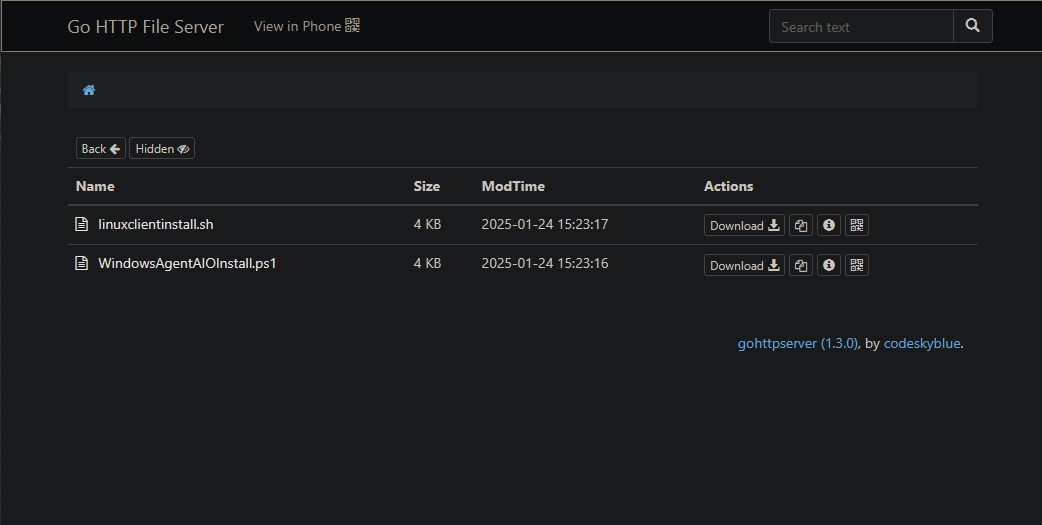Copy link for WindowsAgentAIOInstall.ps1
The width and height of the screenshot is (1042, 525).
801,265
